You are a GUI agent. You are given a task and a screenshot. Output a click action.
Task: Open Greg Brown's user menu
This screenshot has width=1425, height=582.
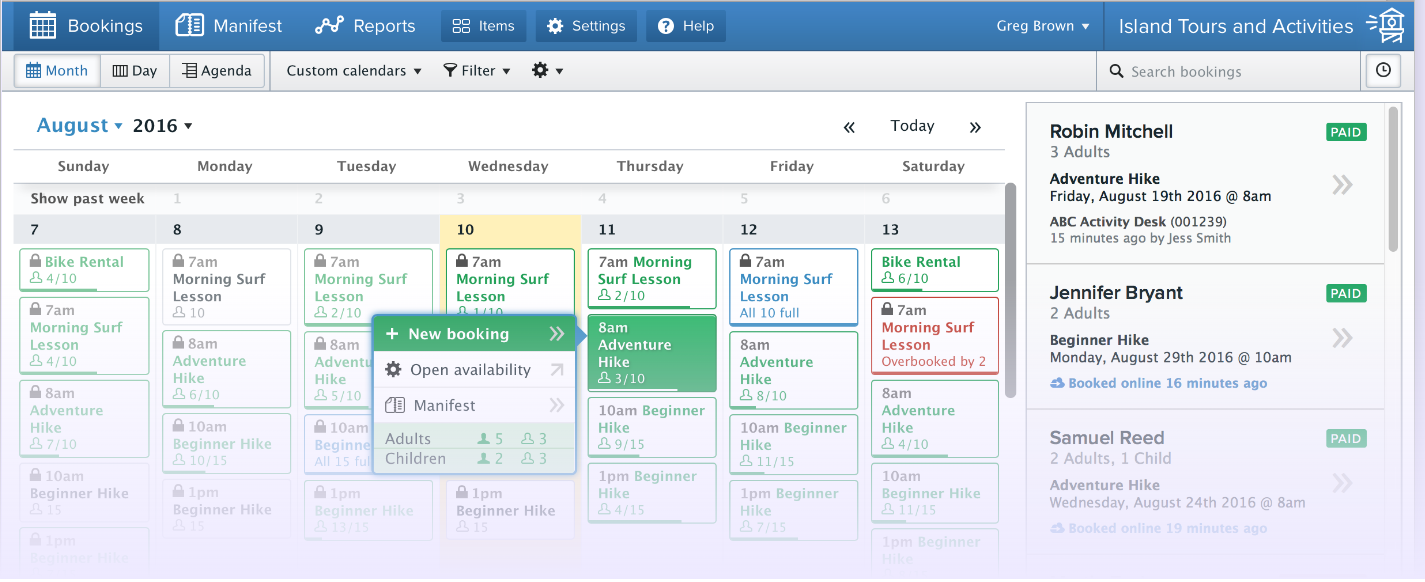coord(1042,26)
